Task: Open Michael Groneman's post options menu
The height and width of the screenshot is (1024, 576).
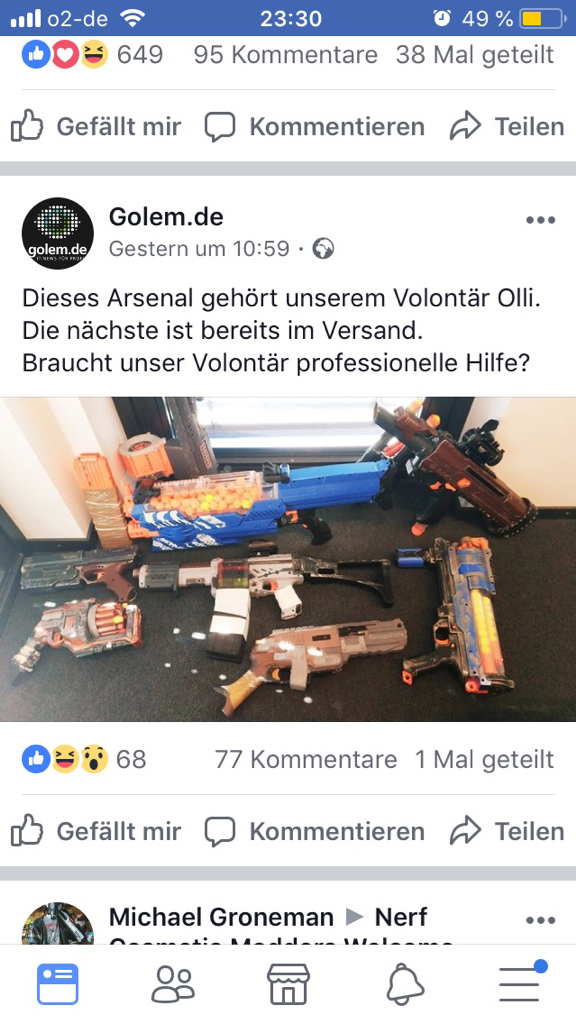Action: [x=540, y=920]
